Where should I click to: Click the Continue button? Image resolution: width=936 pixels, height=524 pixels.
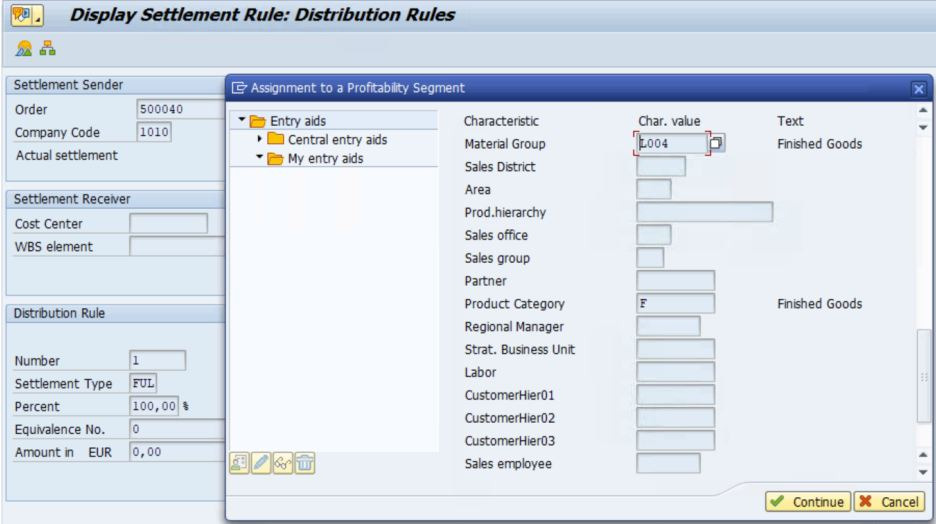(808, 502)
